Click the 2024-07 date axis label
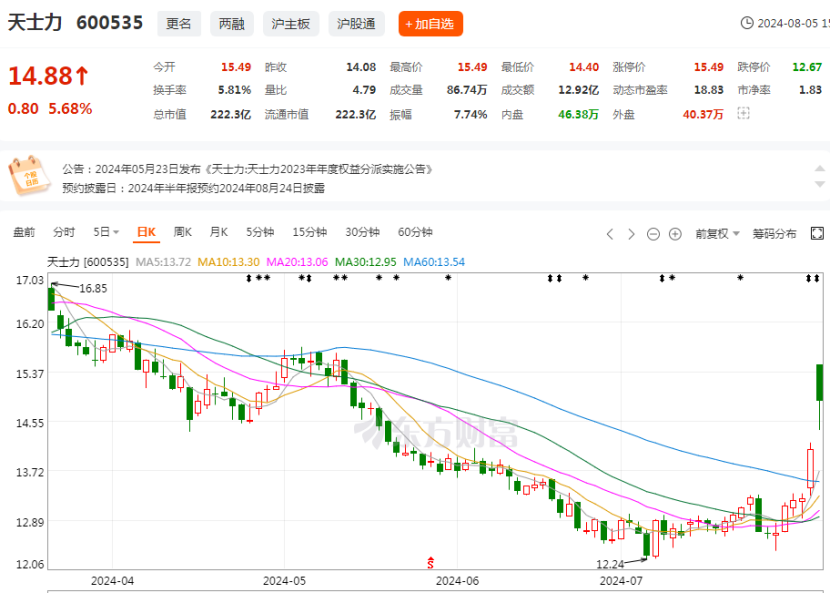Viewport: 831px width, 593px height. point(621,581)
